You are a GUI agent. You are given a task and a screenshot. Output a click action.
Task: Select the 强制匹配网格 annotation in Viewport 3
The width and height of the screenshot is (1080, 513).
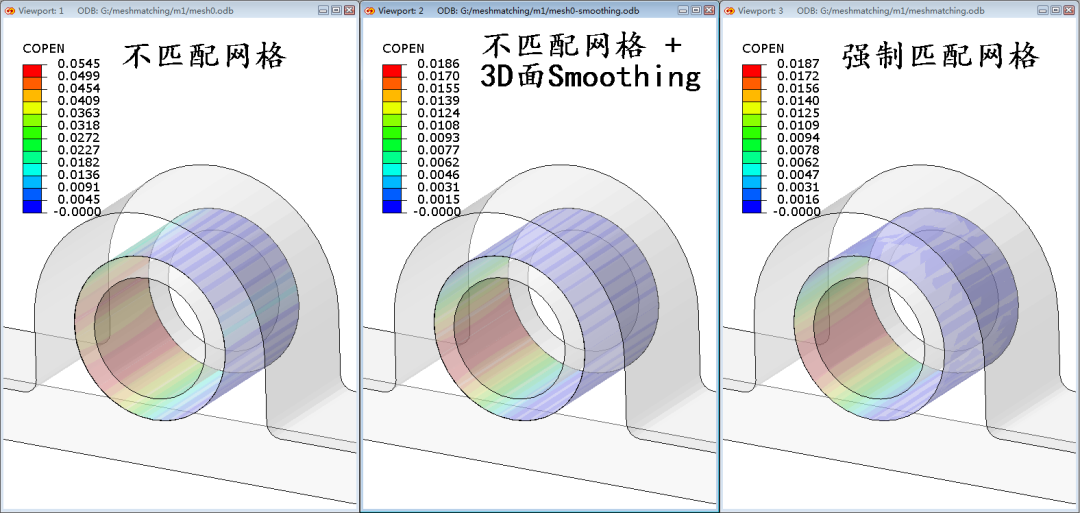[939, 56]
